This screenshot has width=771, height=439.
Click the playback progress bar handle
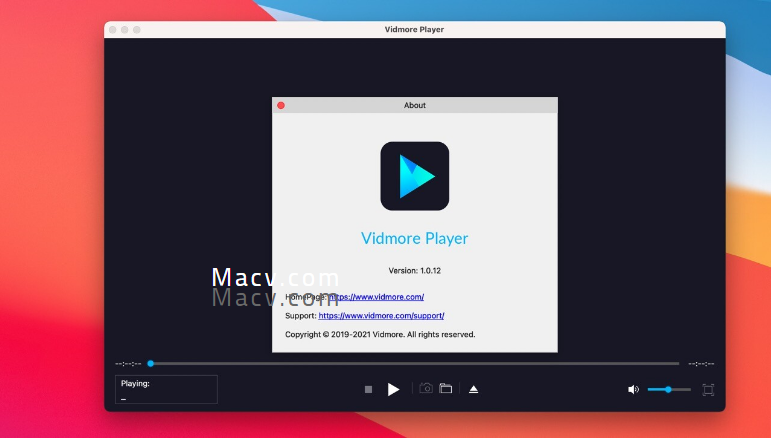point(151,364)
